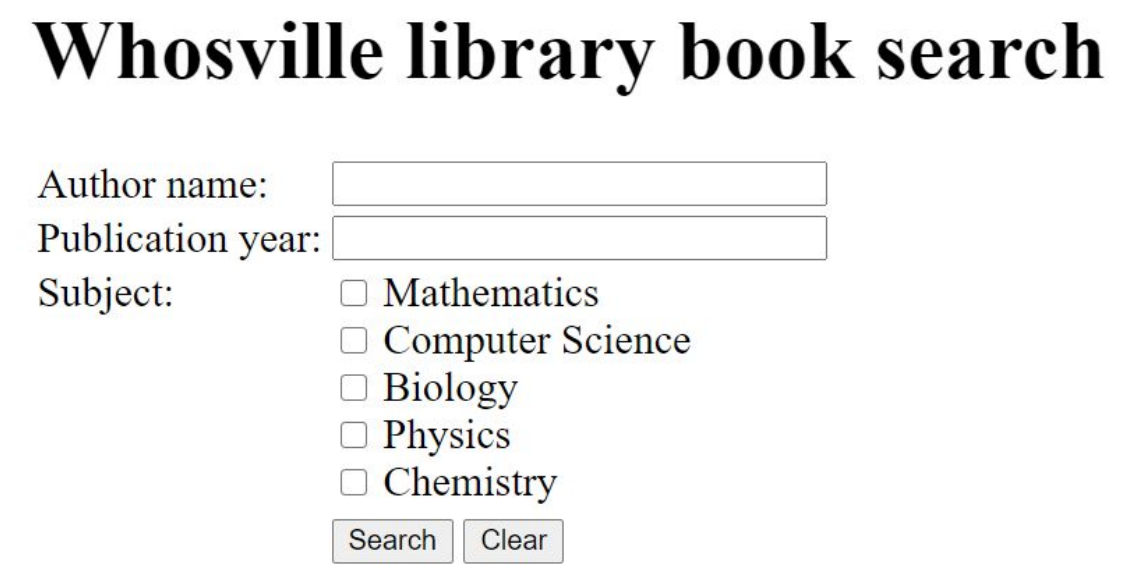Image resolution: width=1122 pixels, height=580 pixels.
Task: Click the "Mathematics" label text
Action: tap(491, 293)
